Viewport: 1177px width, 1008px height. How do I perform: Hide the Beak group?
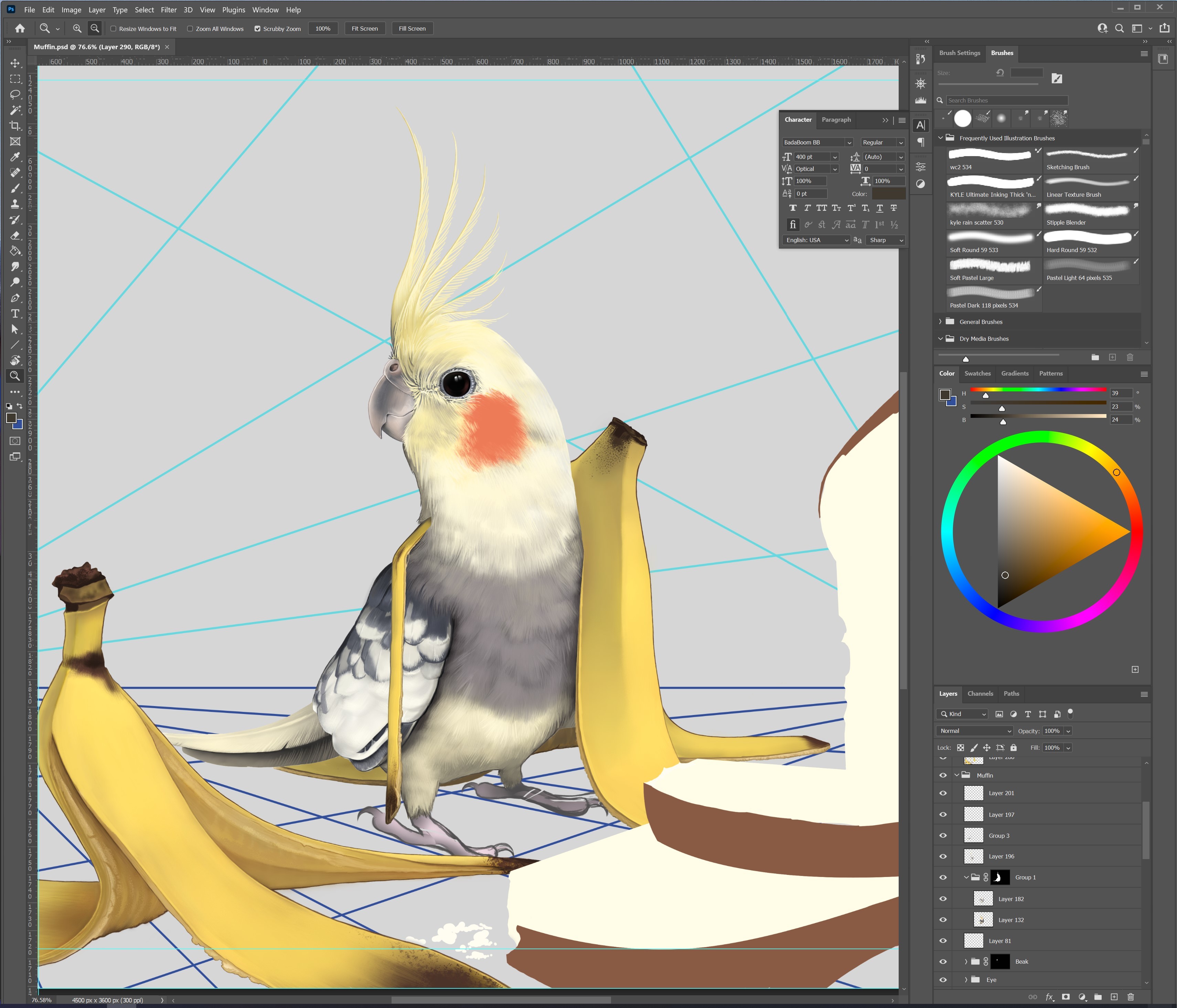[x=943, y=962]
